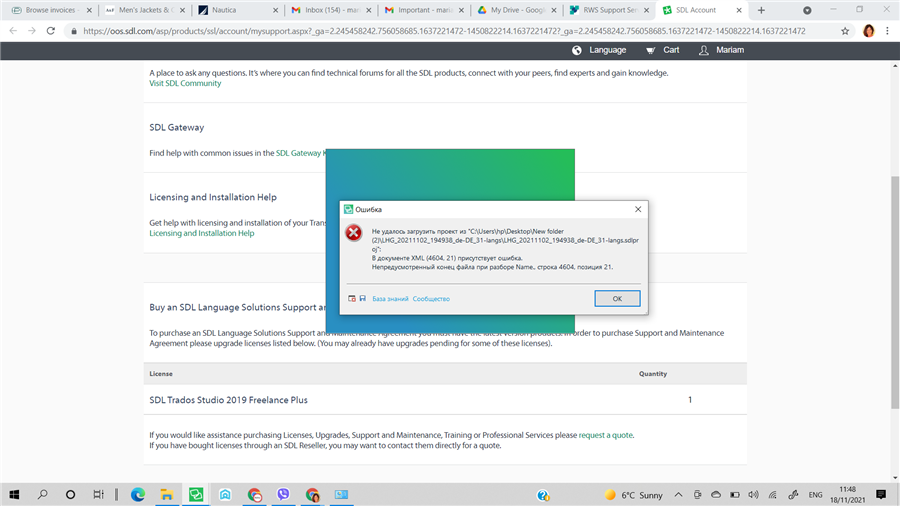900x506 pixels.
Task: Bookmark this page with star icon
Action: [x=845, y=32]
